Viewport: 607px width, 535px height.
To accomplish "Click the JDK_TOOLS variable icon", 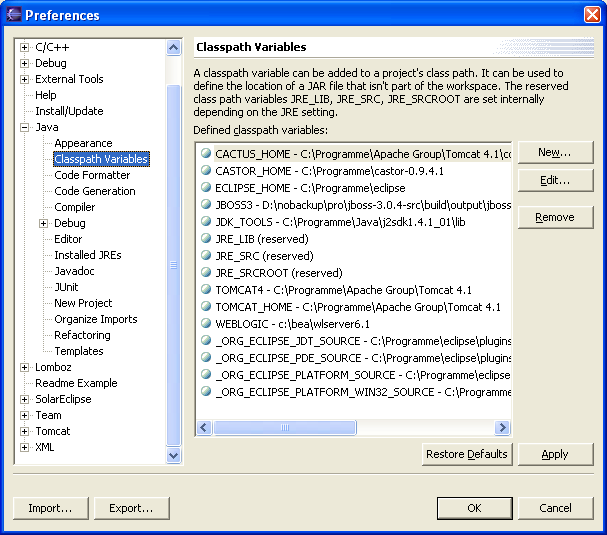I will pos(206,222).
